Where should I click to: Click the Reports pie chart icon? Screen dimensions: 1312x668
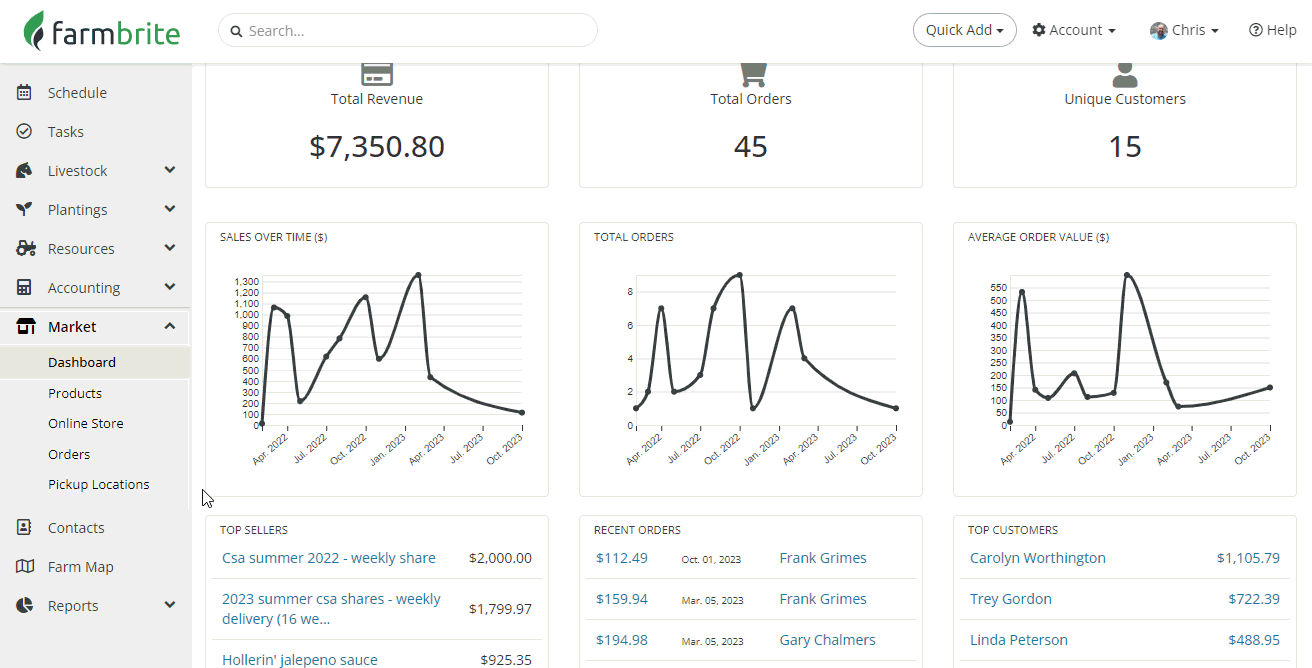click(24, 605)
